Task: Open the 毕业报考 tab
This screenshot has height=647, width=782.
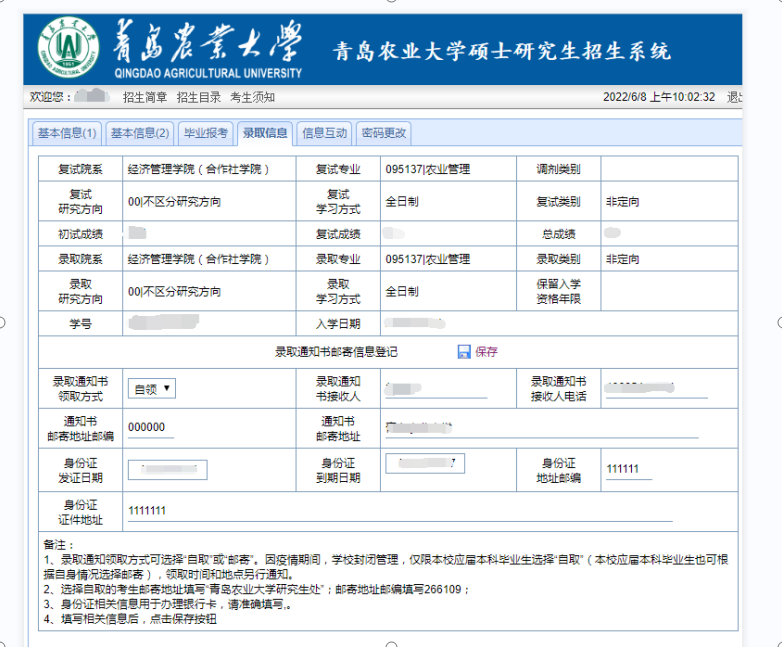Action: pyautogui.click(x=206, y=133)
